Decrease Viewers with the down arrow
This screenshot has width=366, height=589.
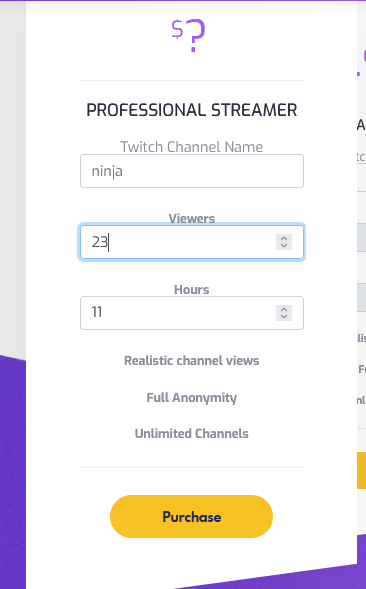[x=284, y=246]
